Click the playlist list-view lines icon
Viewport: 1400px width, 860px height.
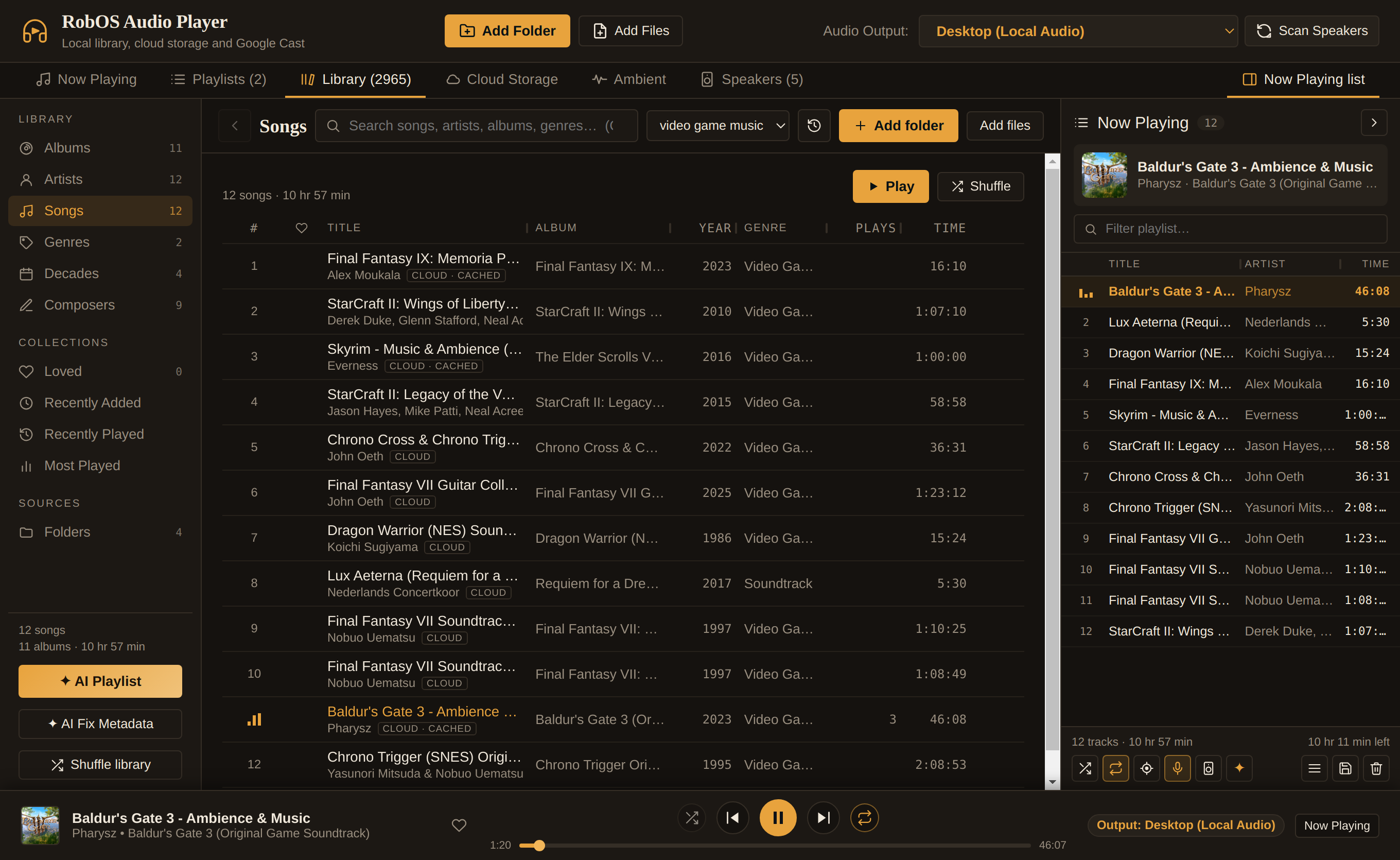point(1314,768)
